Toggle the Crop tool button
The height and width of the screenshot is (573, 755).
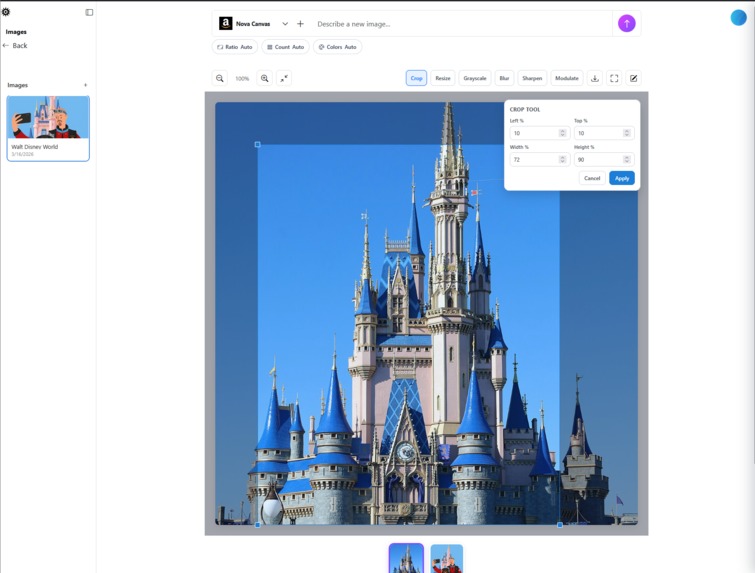[x=417, y=78]
